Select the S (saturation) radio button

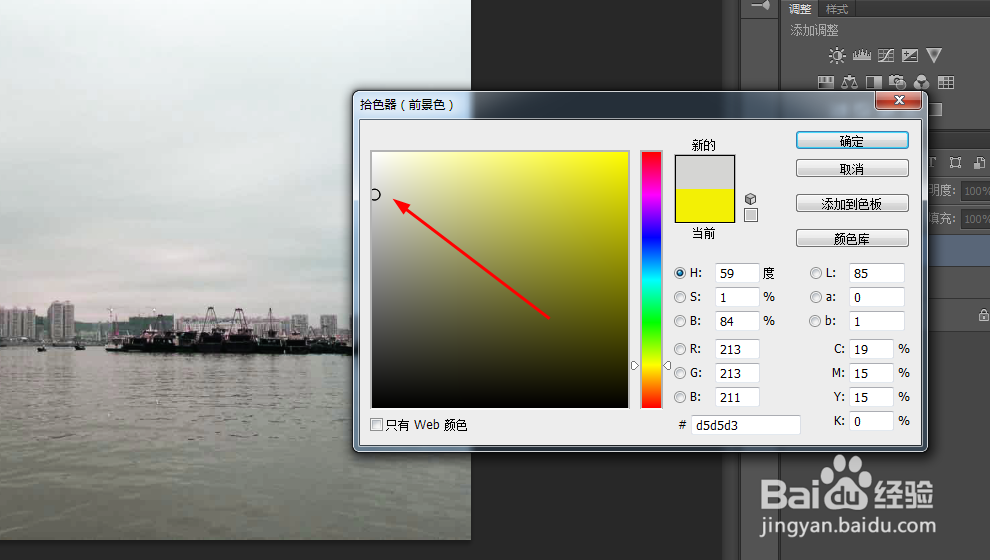tap(680, 297)
